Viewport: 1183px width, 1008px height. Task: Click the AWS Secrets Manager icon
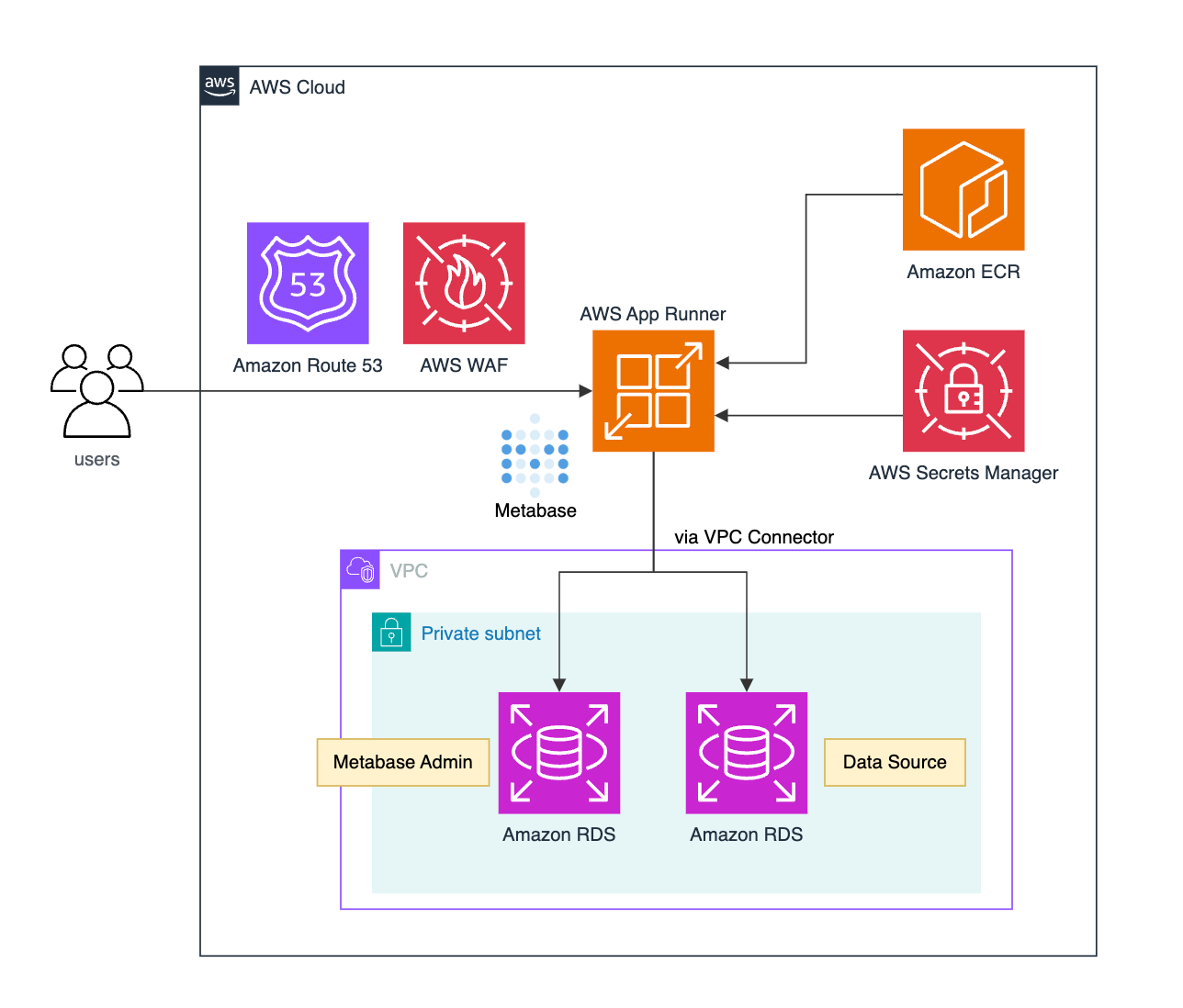[x=963, y=391]
